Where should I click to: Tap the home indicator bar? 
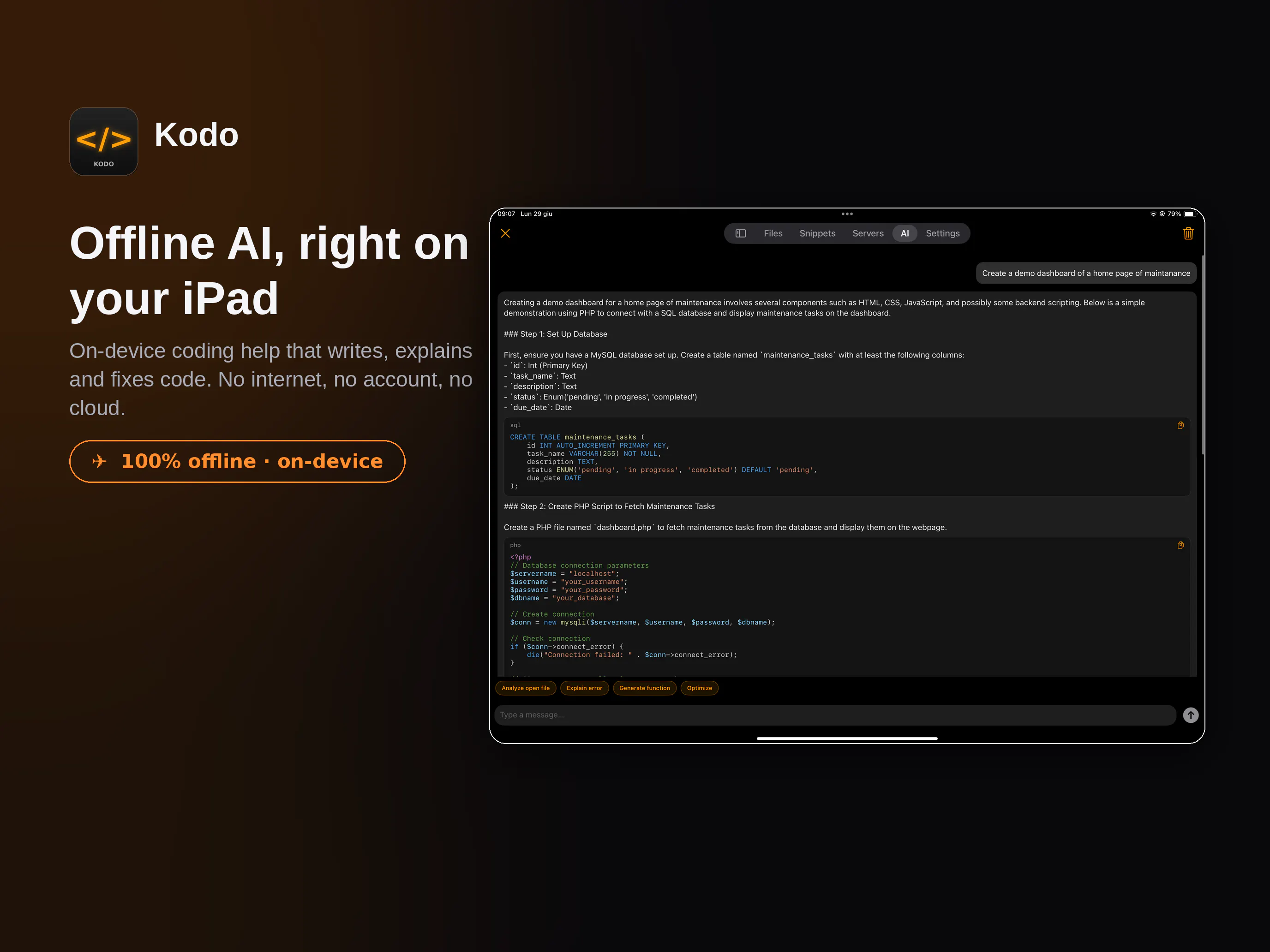tap(847, 738)
